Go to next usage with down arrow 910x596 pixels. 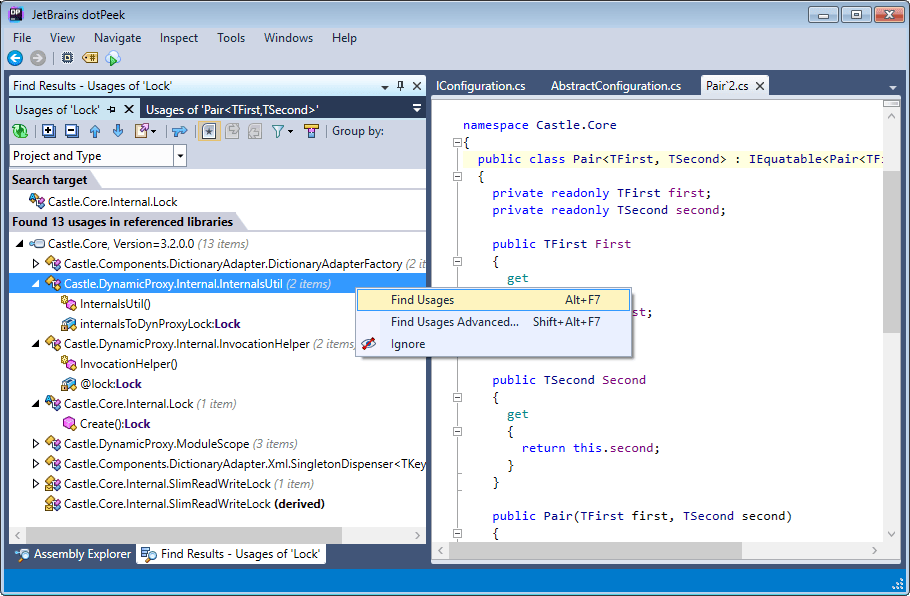pyautogui.click(x=117, y=131)
